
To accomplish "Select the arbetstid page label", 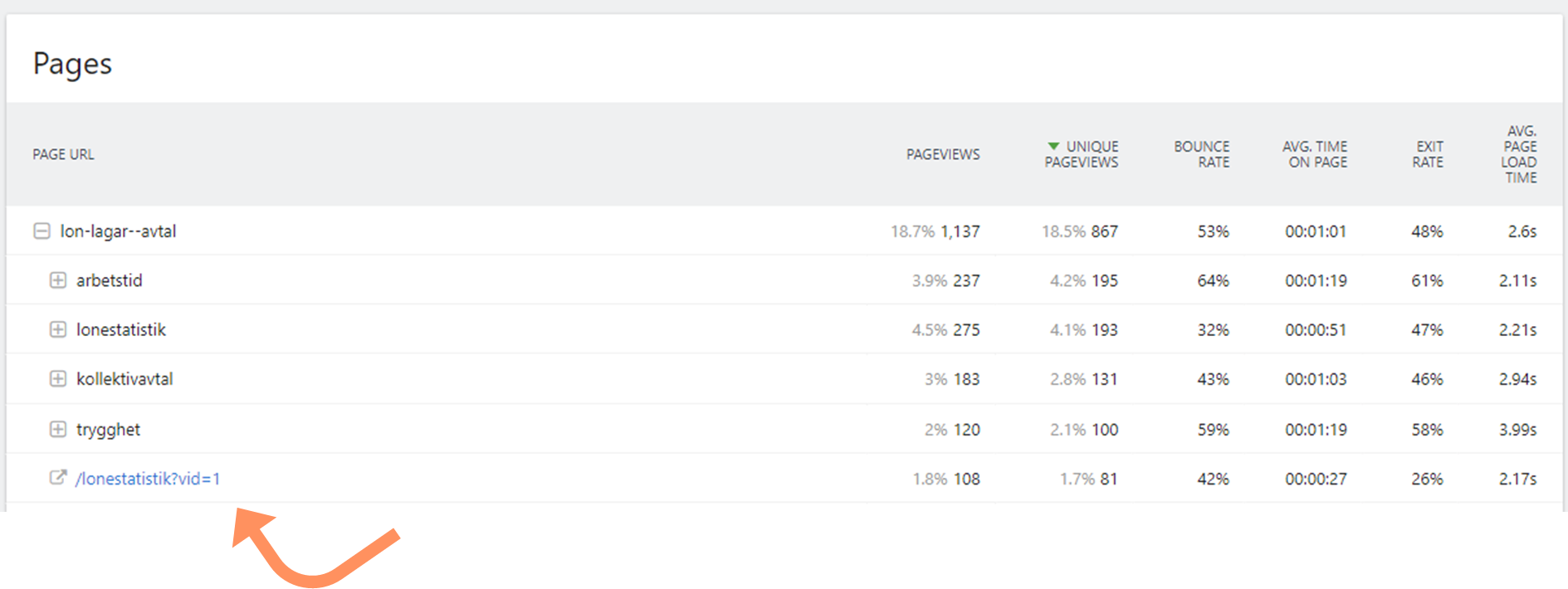I will (110, 280).
